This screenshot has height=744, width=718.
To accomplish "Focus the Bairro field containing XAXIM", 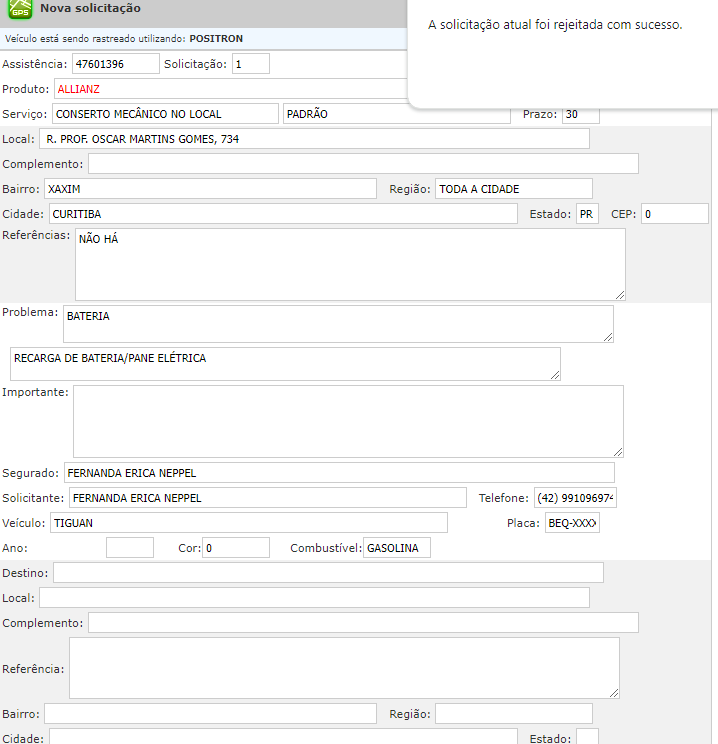I will [210, 189].
